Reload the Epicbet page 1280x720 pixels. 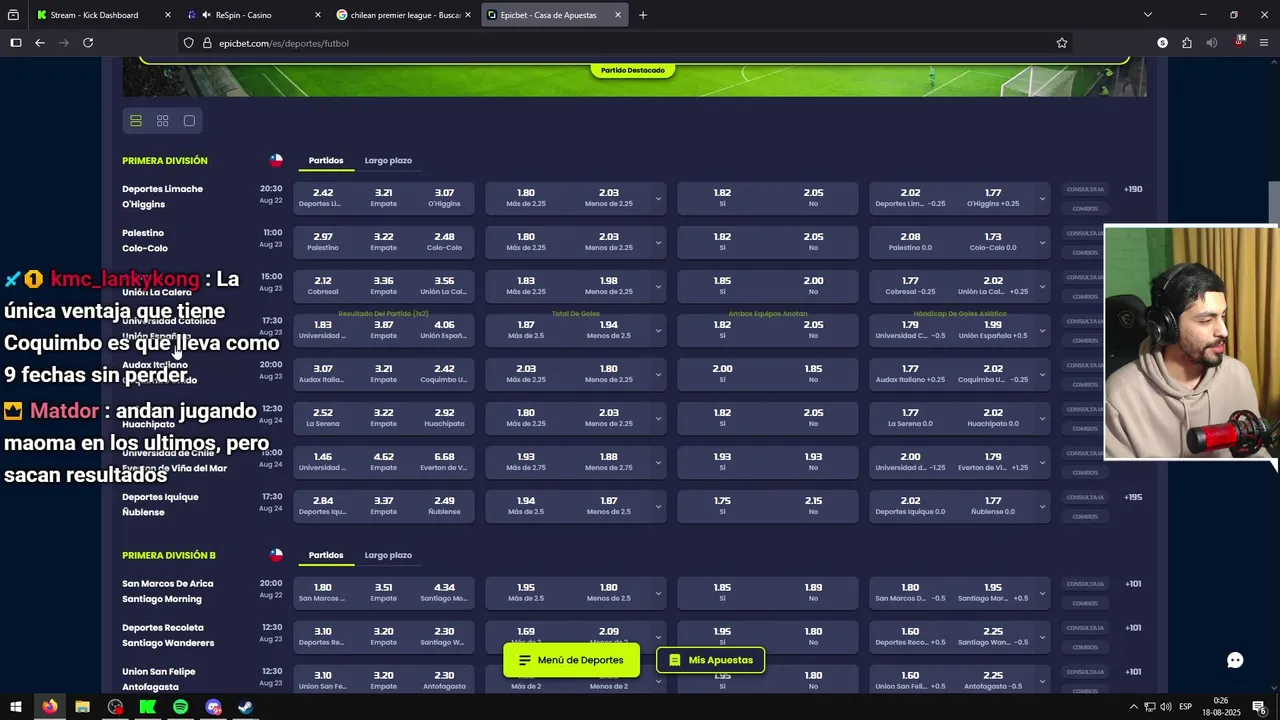[88, 43]
